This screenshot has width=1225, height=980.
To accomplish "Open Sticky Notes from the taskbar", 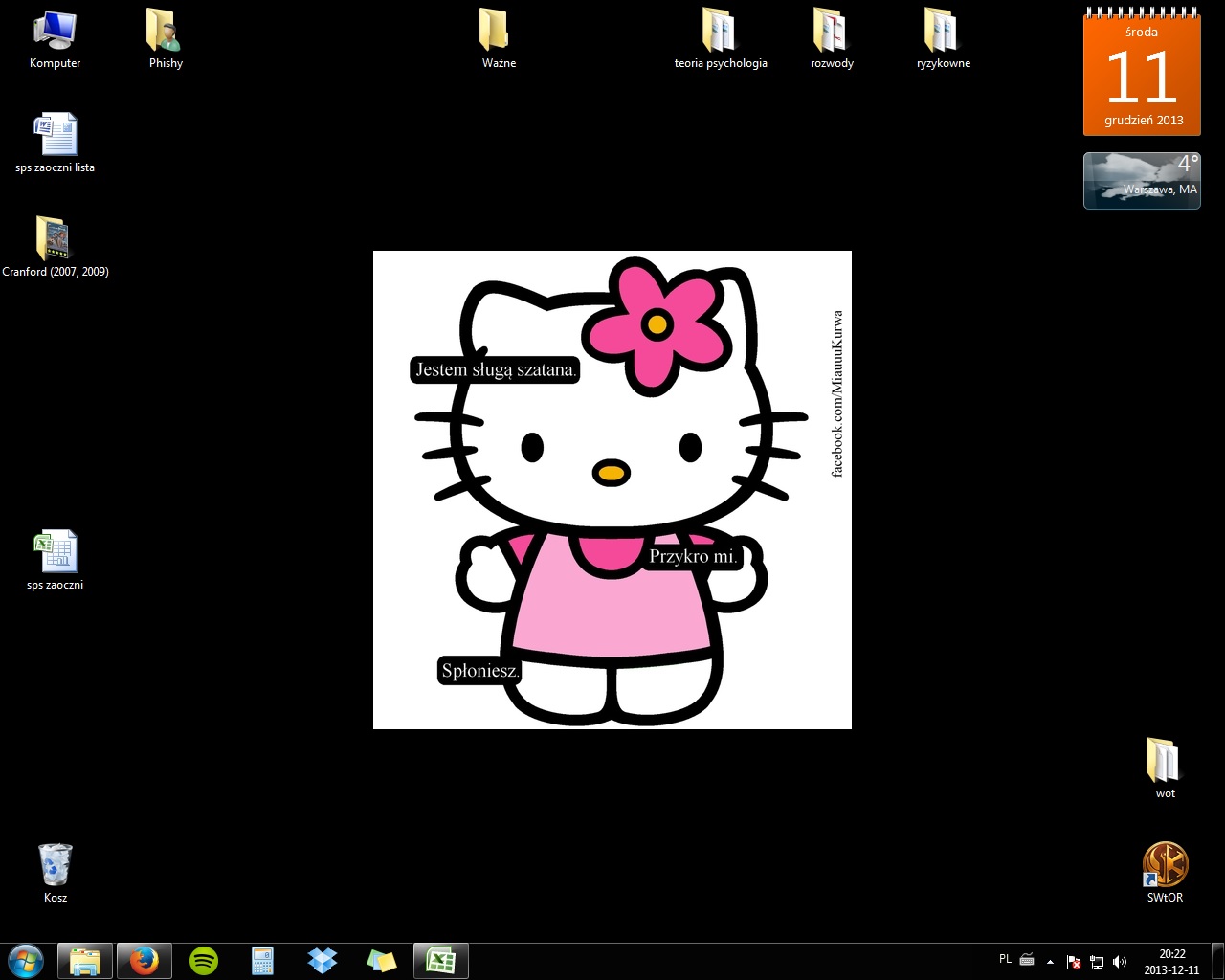I will [x=382, y=960].
